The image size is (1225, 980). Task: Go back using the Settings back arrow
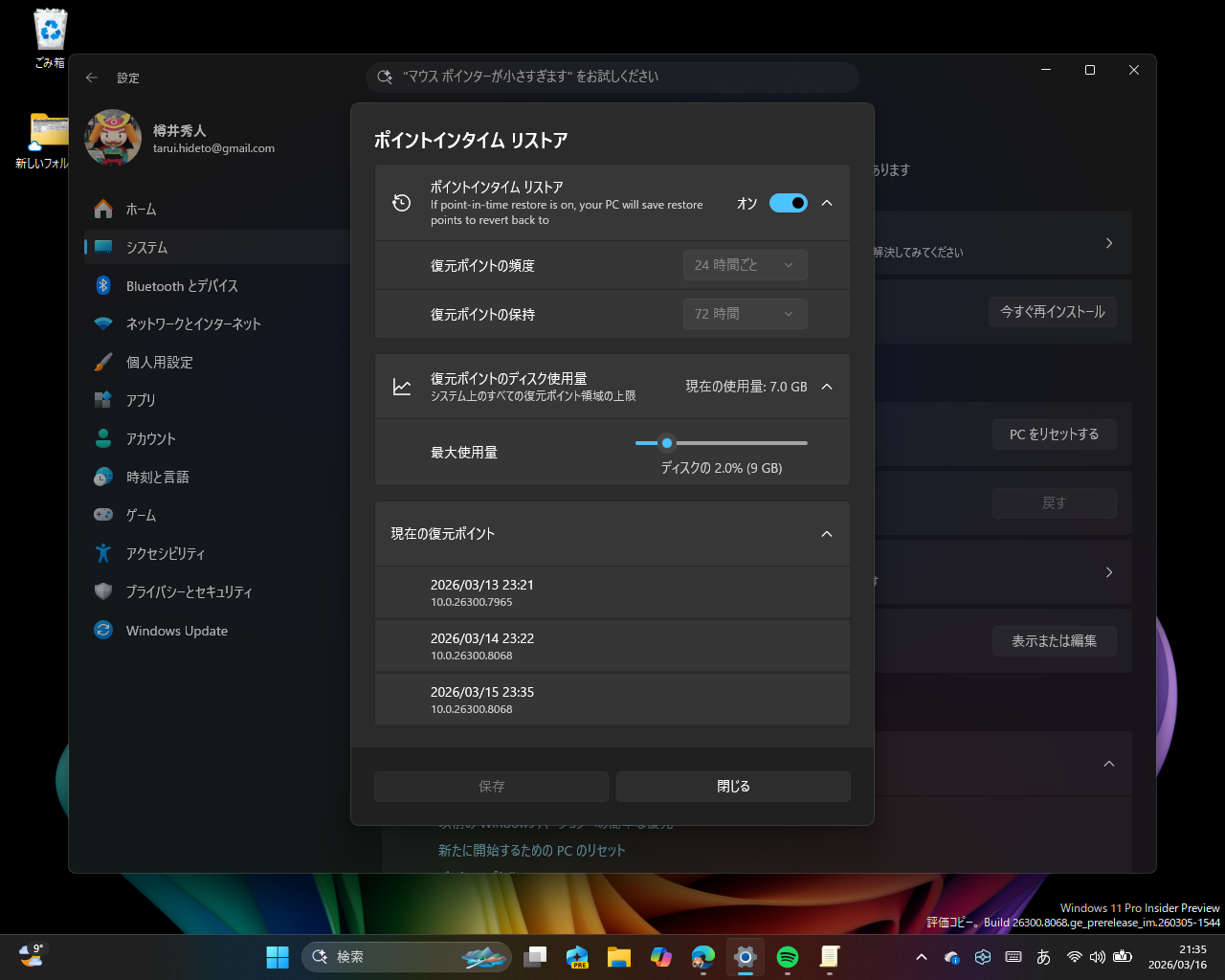92,78
